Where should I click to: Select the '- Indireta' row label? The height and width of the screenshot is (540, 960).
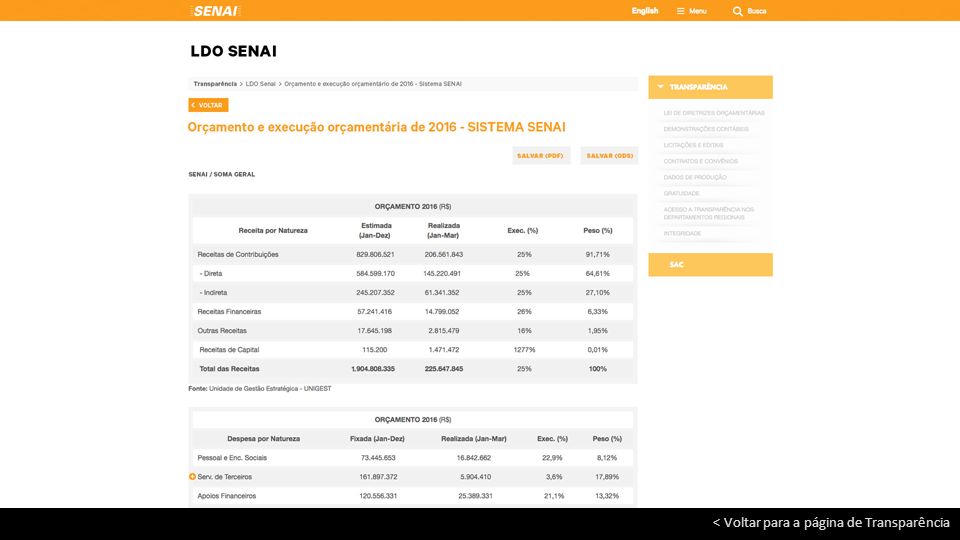click(x=213, y=293)
